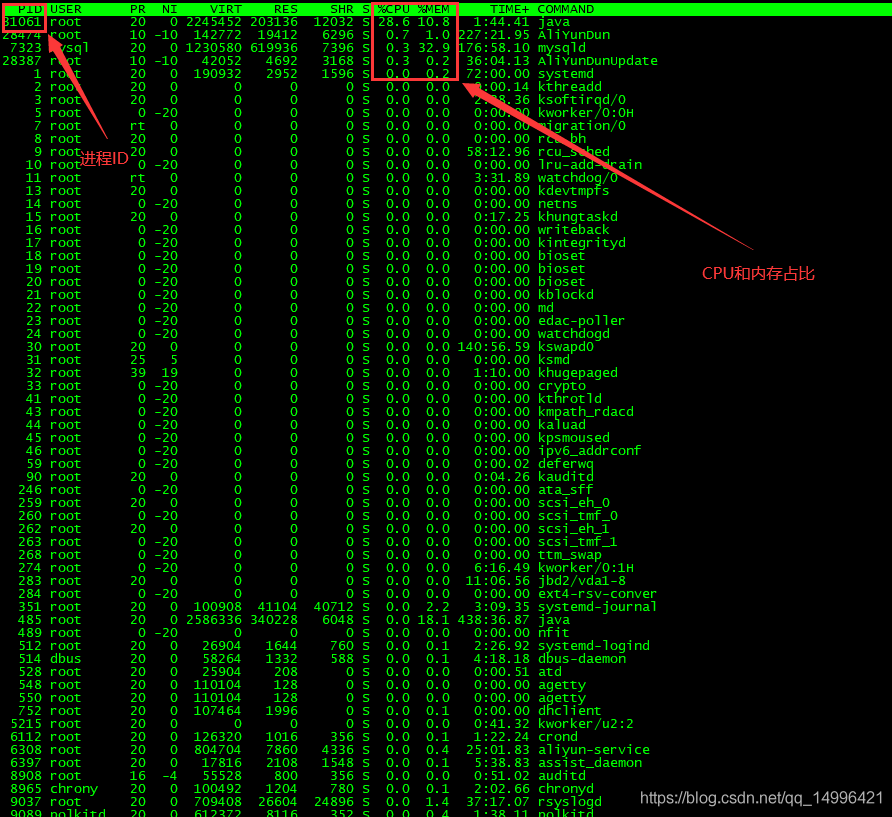This screenshot has width=892, height=817.
Task: Click the kworker/u2:2 command name
Action: [586, 724]
